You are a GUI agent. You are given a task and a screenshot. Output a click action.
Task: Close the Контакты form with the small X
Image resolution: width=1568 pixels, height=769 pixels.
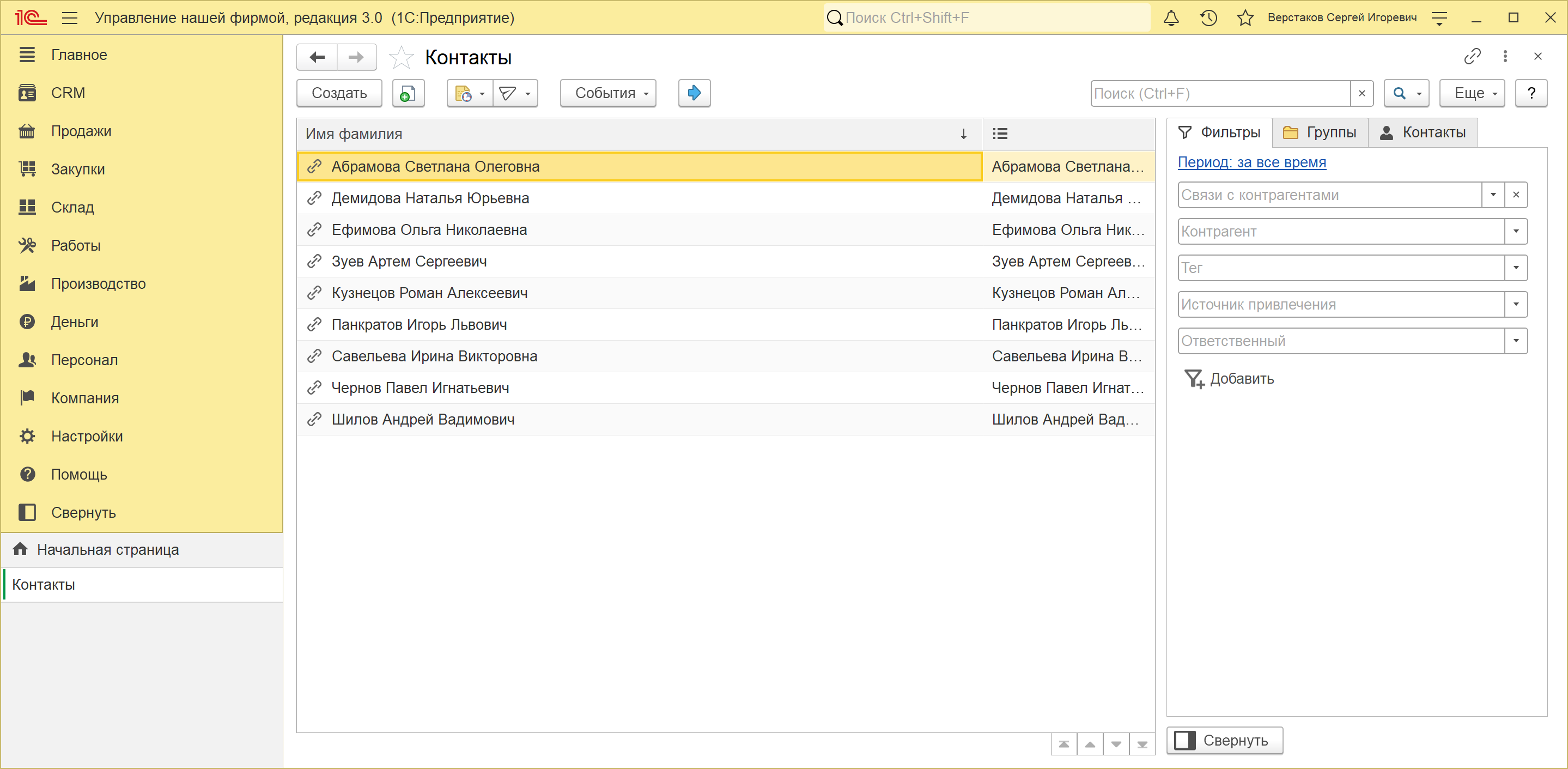click(x=1537, y=57)
